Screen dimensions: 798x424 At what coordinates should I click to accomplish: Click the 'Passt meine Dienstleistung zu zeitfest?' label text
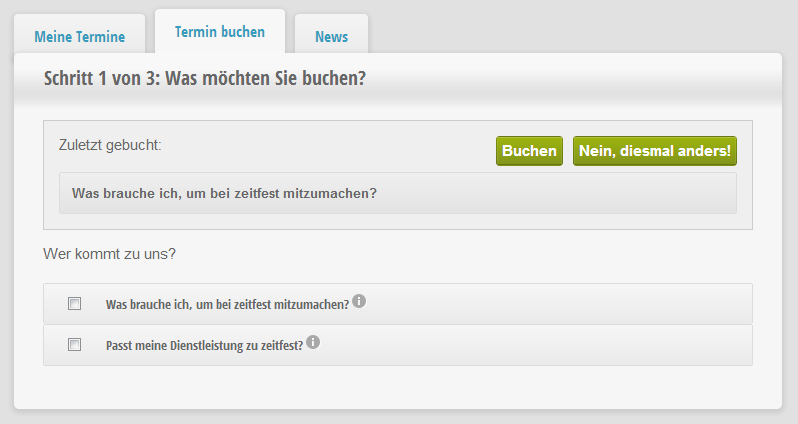pos(204,346)
